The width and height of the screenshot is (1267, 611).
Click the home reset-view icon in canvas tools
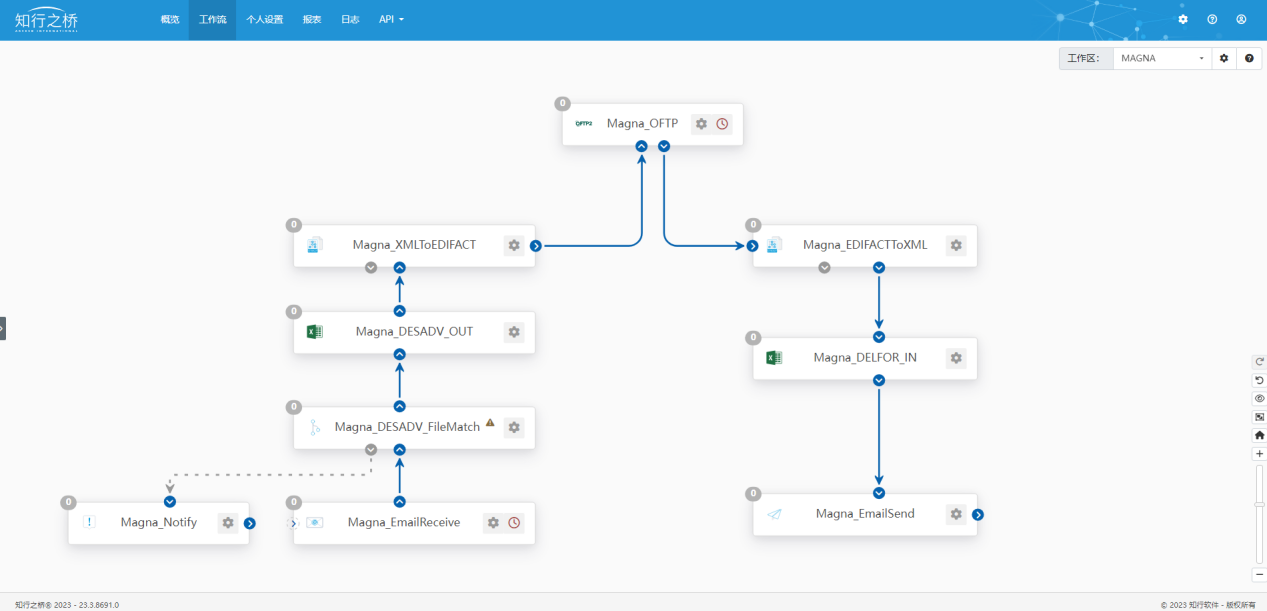pyautogui.click(x=1259, y=435)
